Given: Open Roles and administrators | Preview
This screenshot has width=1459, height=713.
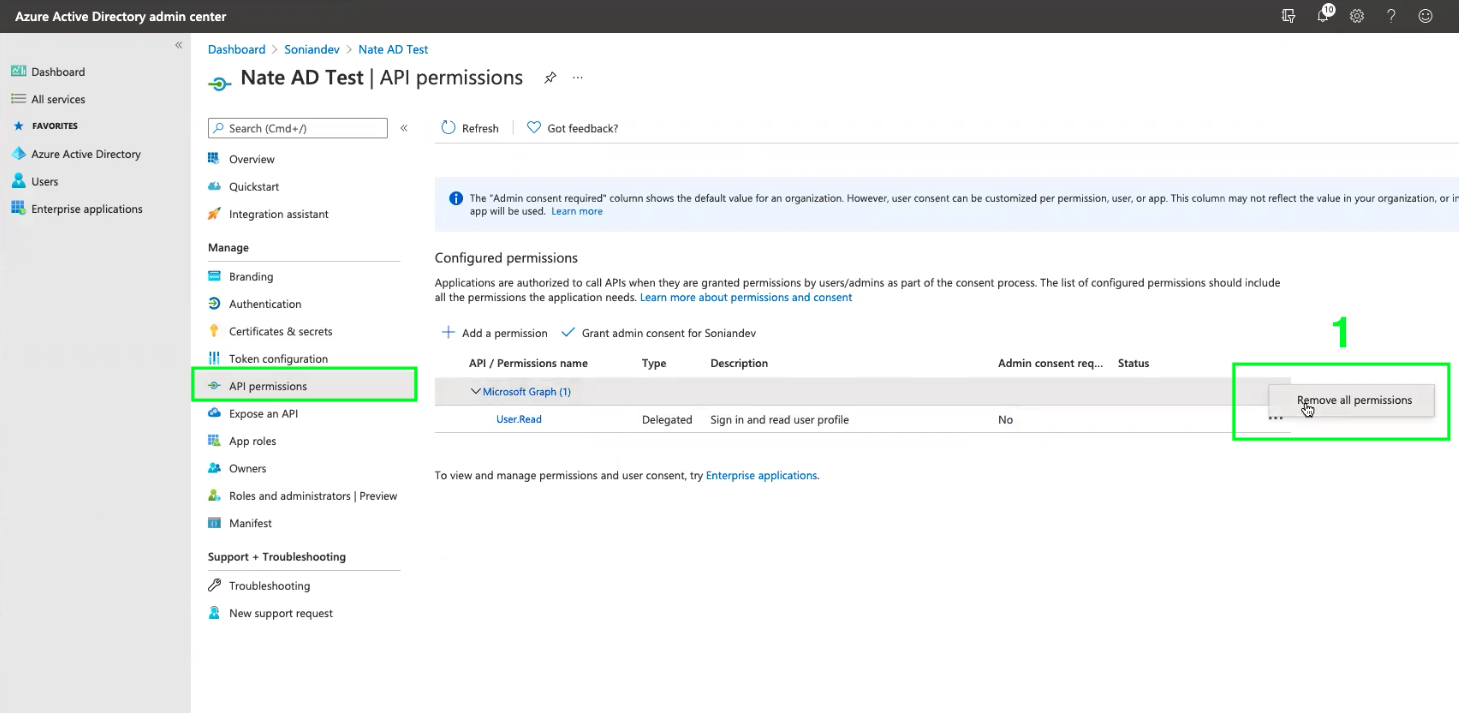Looking at the screenshot, I should click(313, 496).
